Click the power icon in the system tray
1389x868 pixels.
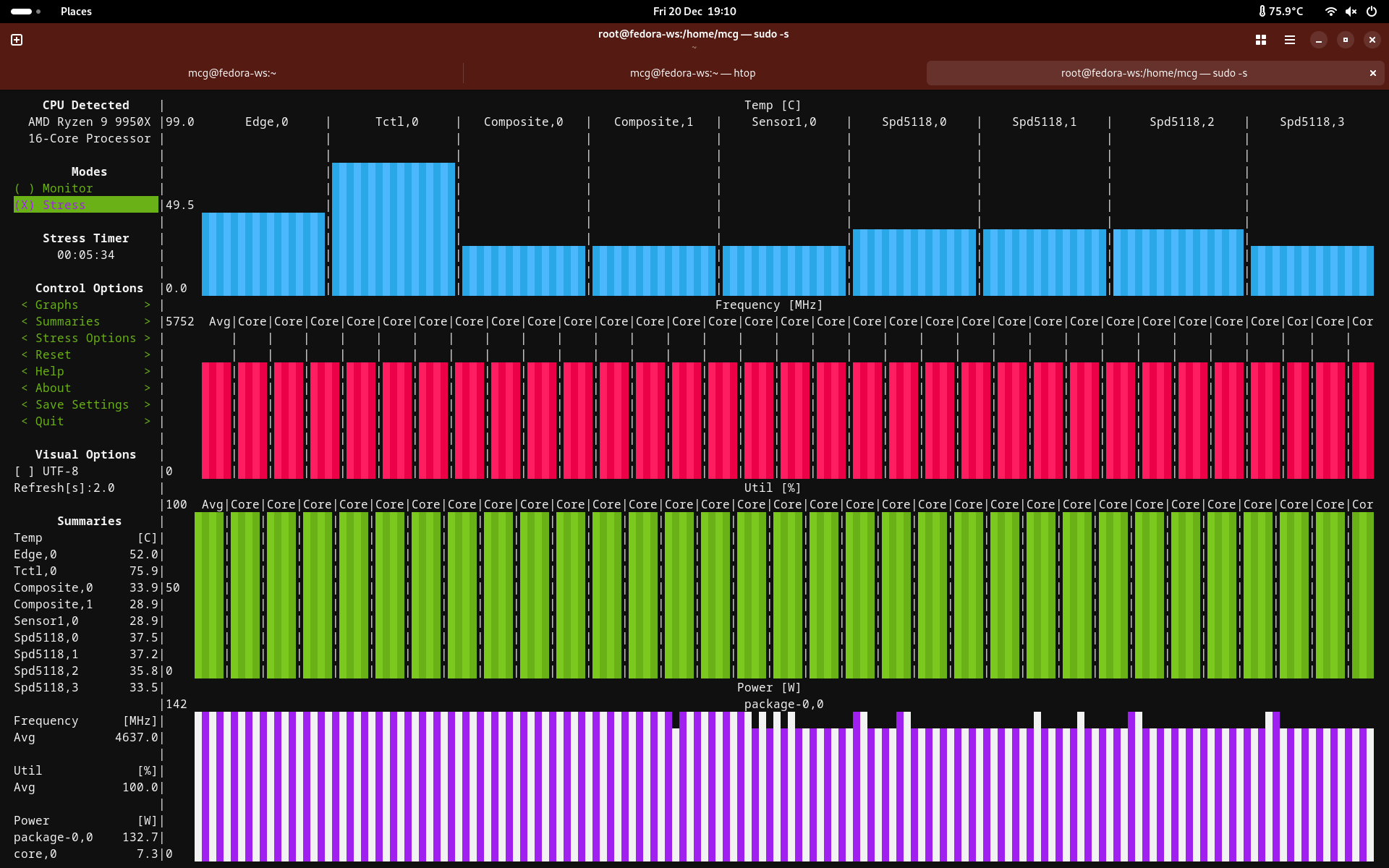[x=1371, y=12]
